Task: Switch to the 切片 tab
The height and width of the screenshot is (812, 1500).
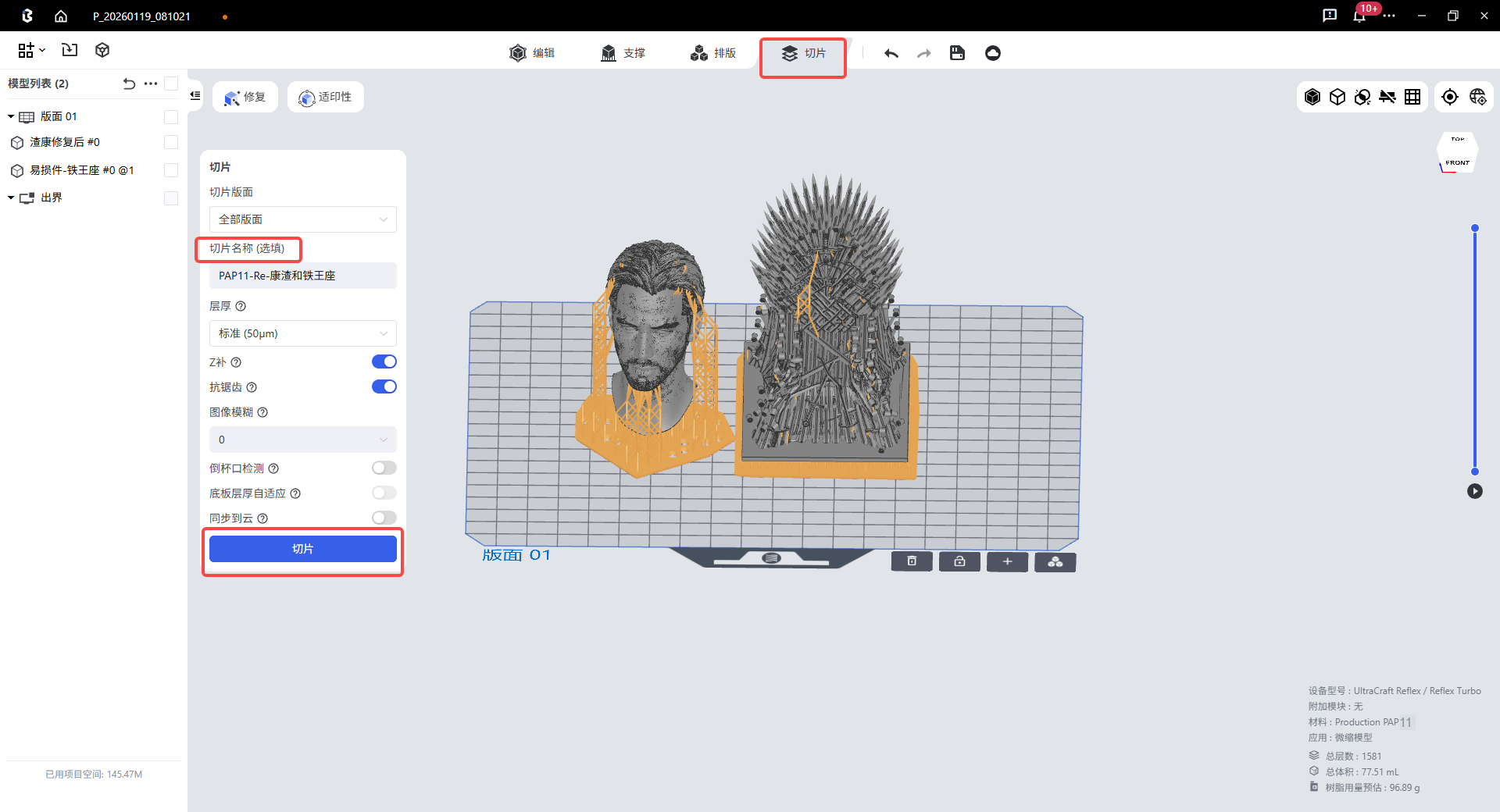Action: pos(803,53)
